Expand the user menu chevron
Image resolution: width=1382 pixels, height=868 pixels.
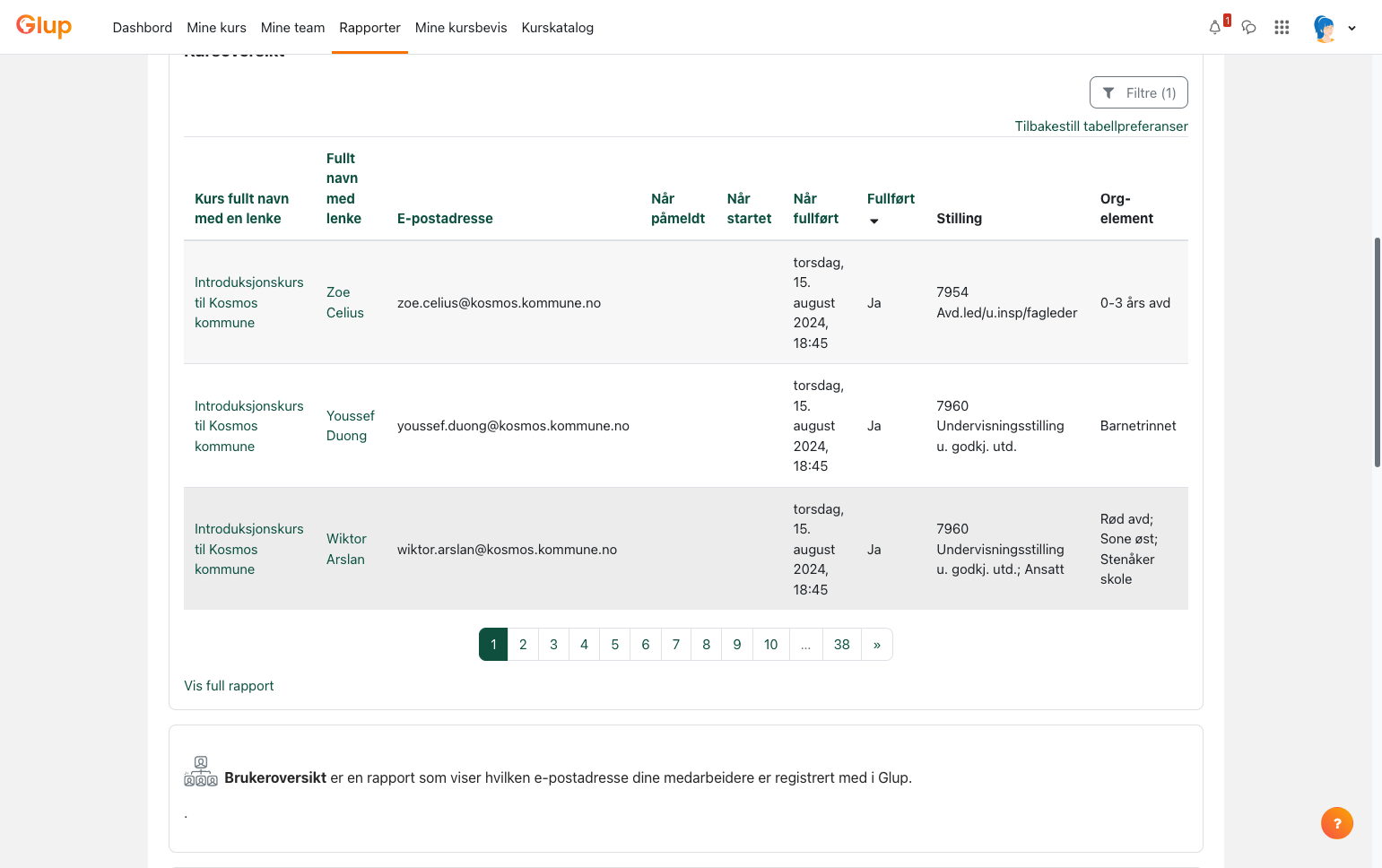click(1352, 28)
